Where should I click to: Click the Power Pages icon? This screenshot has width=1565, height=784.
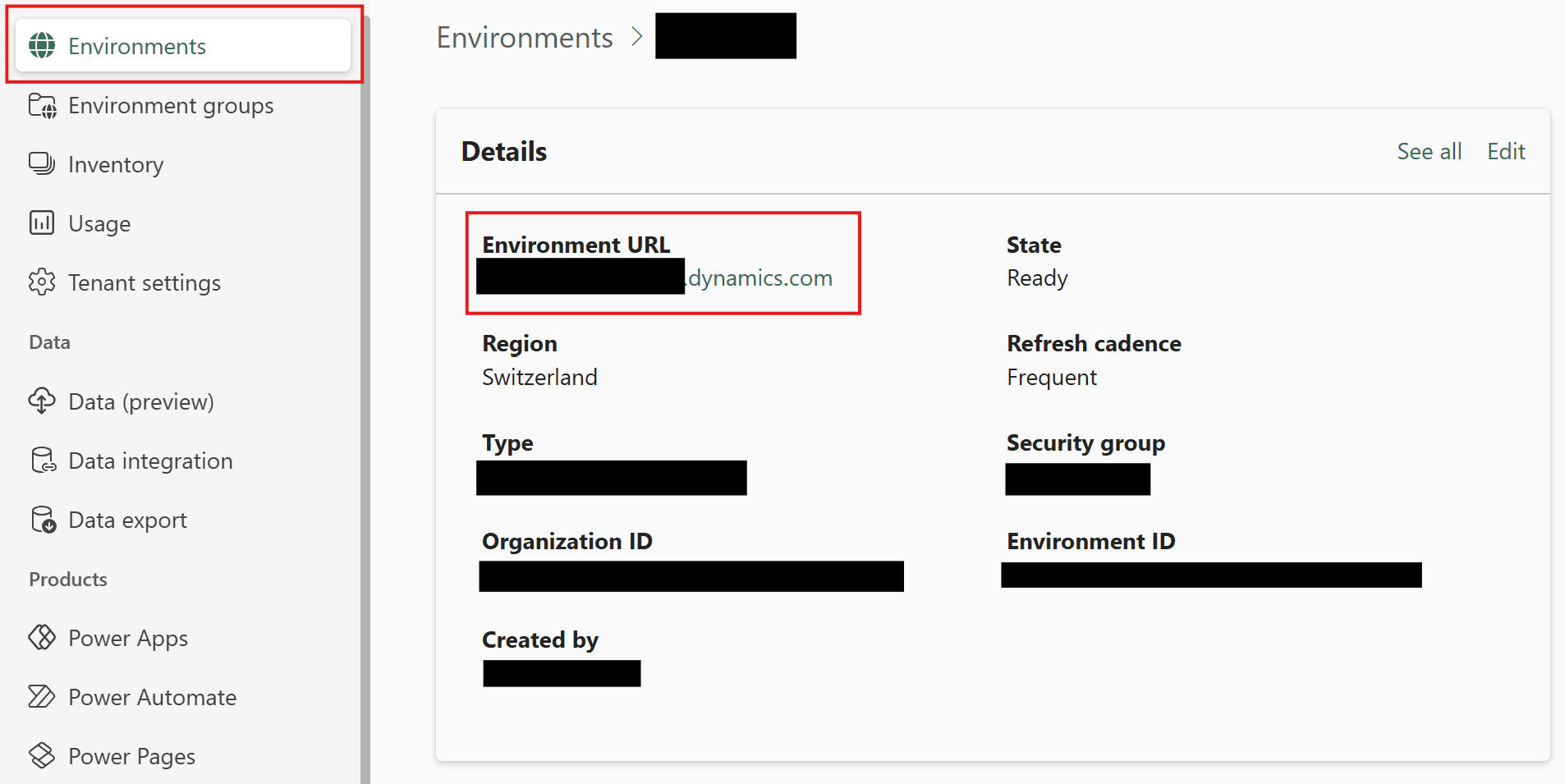tap(42, 756)
